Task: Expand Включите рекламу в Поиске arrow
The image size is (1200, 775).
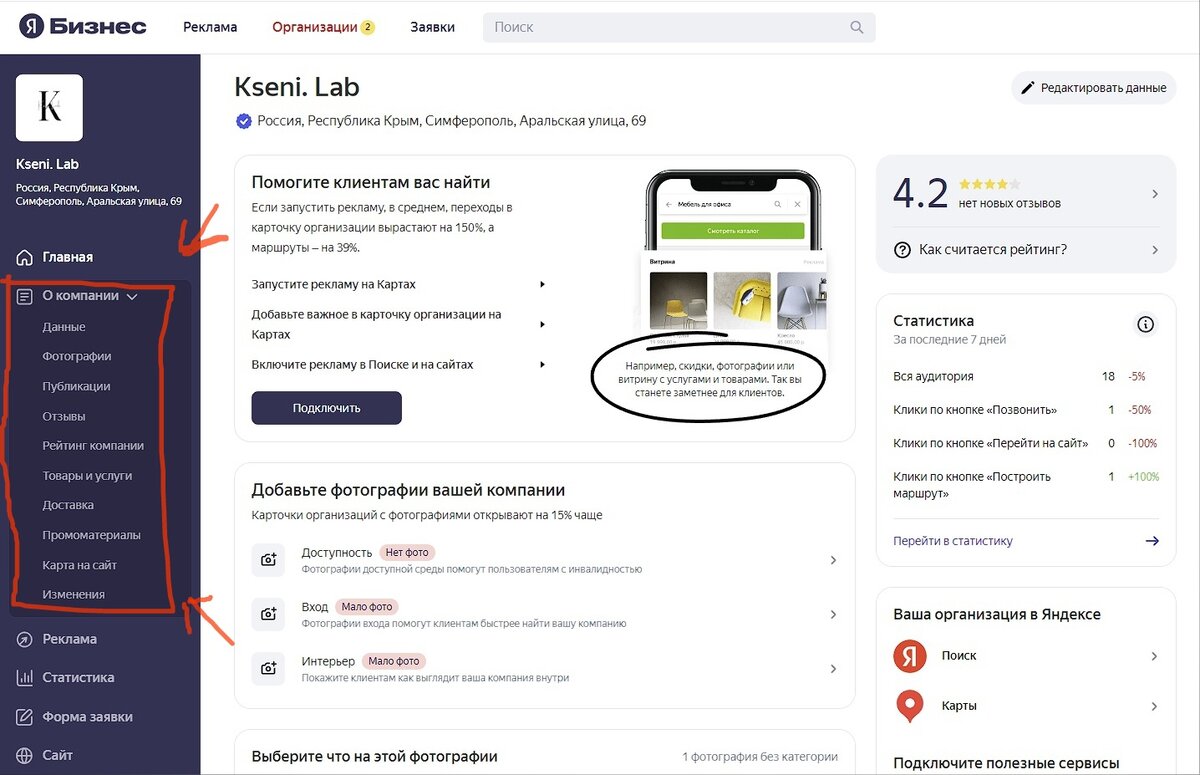Action: 542,364
